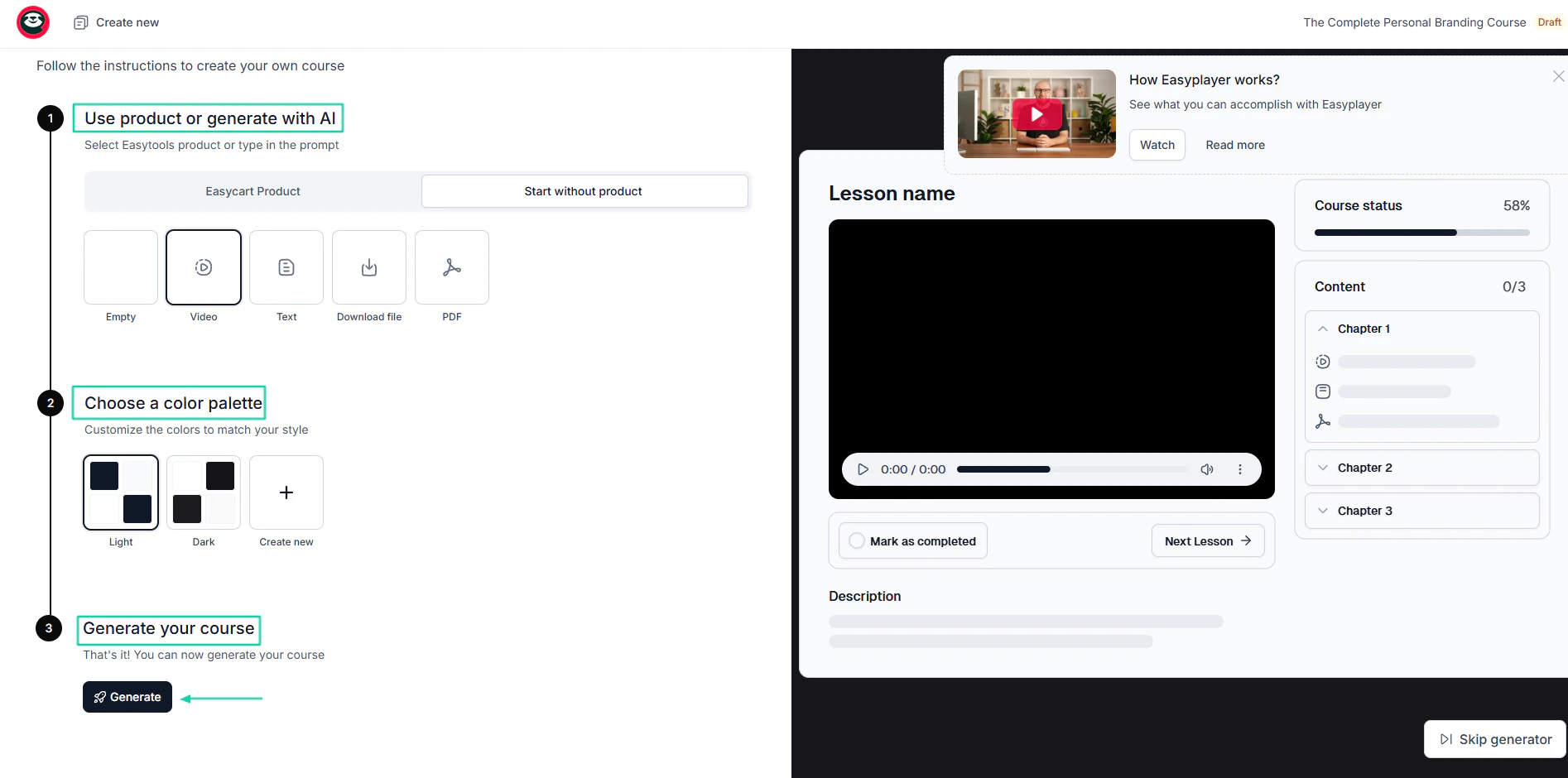Click the Easytools raccoon logo

33,22
